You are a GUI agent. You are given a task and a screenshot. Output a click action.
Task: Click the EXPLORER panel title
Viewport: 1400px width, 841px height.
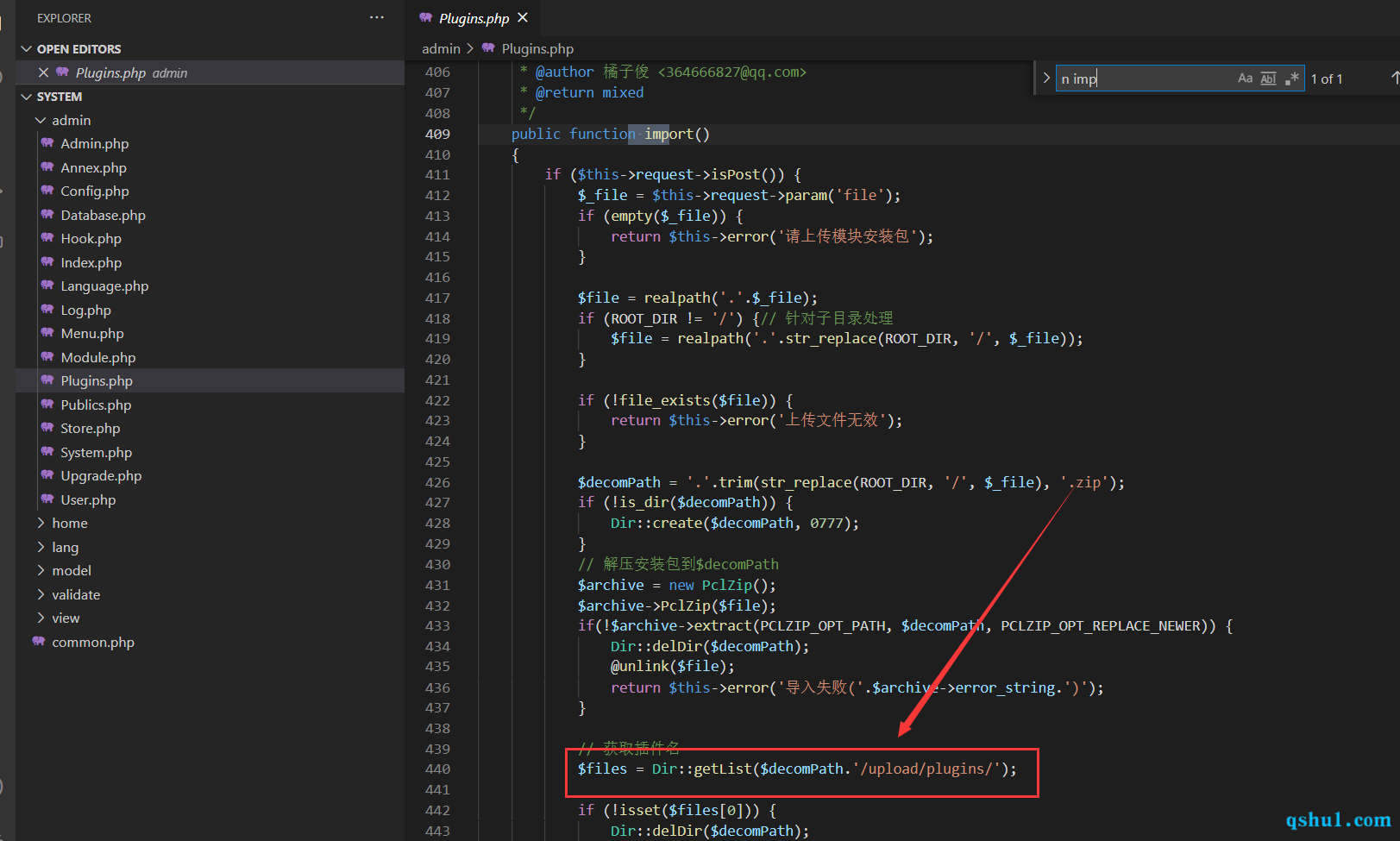(64, 18)
